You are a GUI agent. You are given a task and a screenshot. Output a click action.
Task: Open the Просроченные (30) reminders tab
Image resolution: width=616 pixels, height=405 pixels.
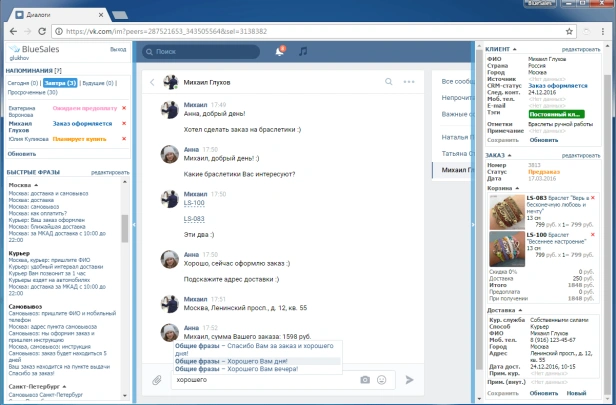(x=32, y=91)
